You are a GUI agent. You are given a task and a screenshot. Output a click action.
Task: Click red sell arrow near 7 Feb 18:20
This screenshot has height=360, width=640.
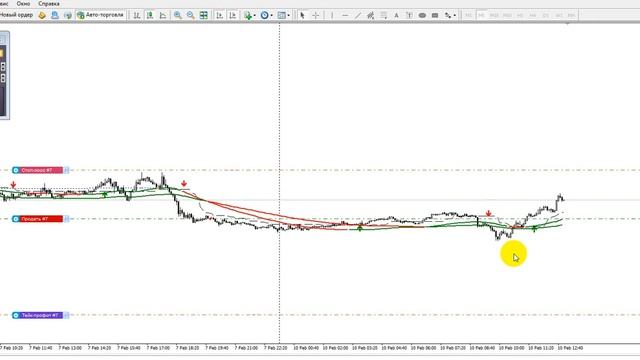click(184, 184)
